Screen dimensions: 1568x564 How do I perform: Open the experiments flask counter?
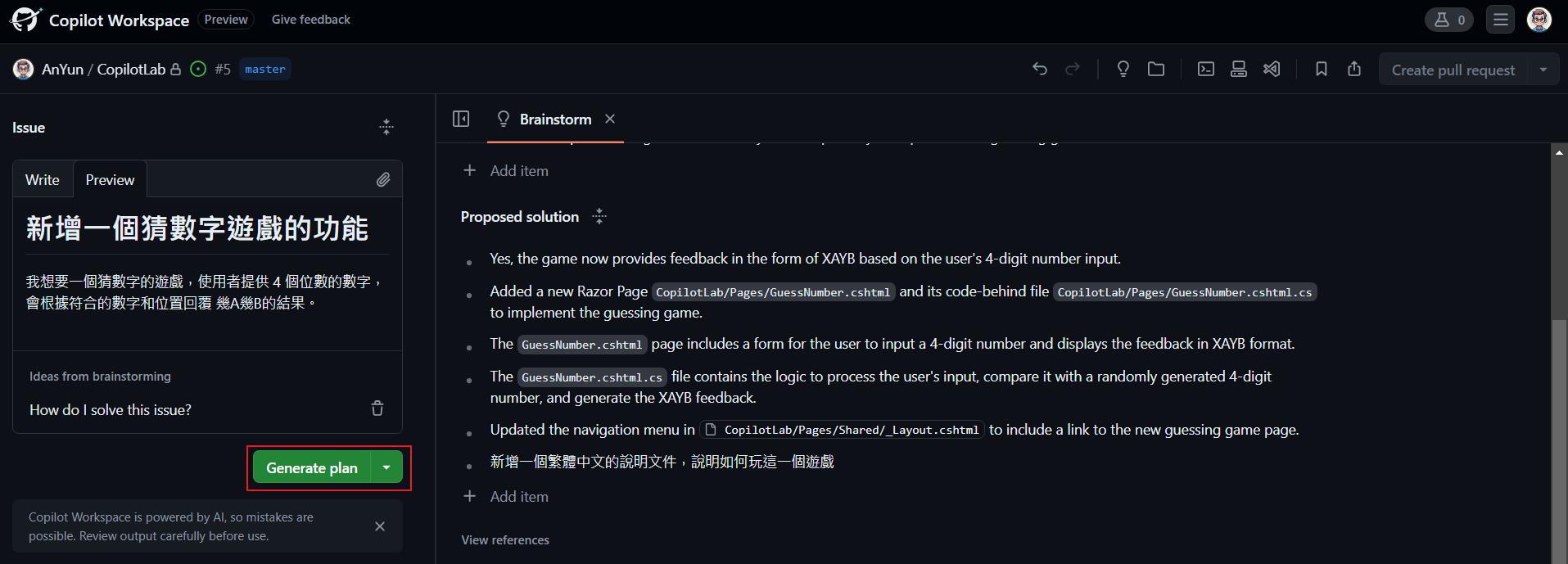1449,20
